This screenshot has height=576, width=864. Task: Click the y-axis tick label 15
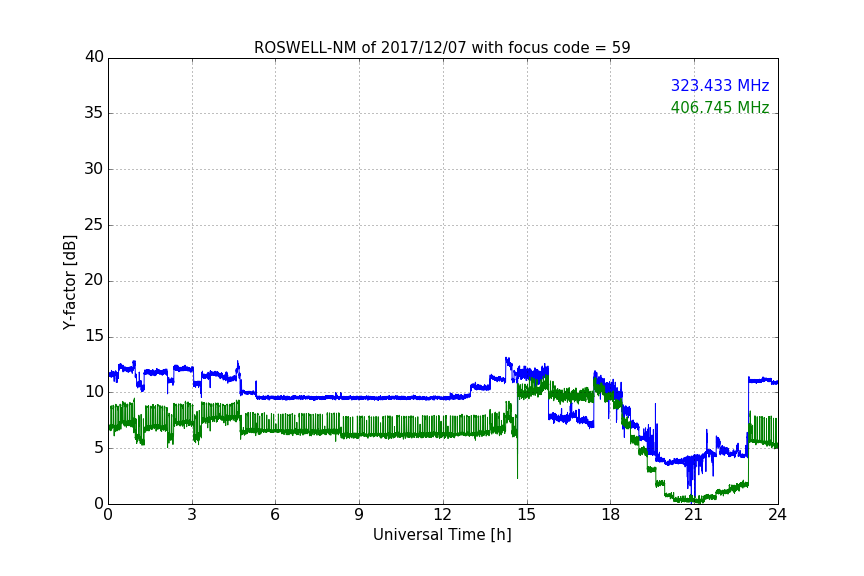click(x=94, y=336)
